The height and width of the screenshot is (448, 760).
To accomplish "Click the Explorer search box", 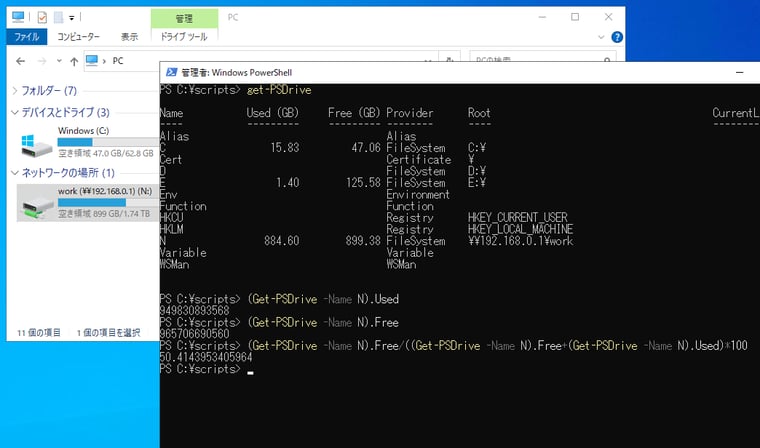I will tap(543, 57).
